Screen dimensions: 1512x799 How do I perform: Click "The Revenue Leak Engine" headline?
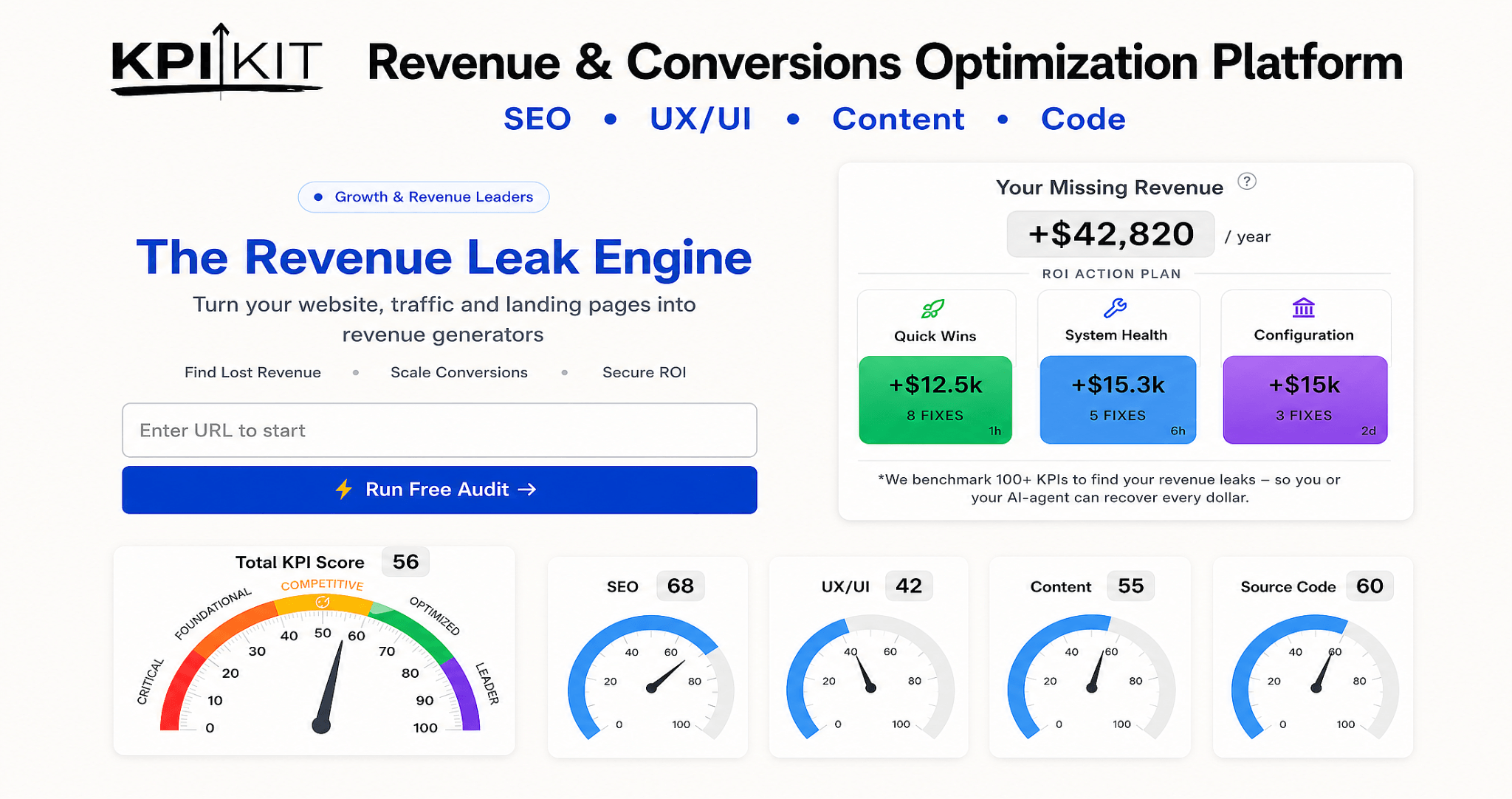click(444, 258)
